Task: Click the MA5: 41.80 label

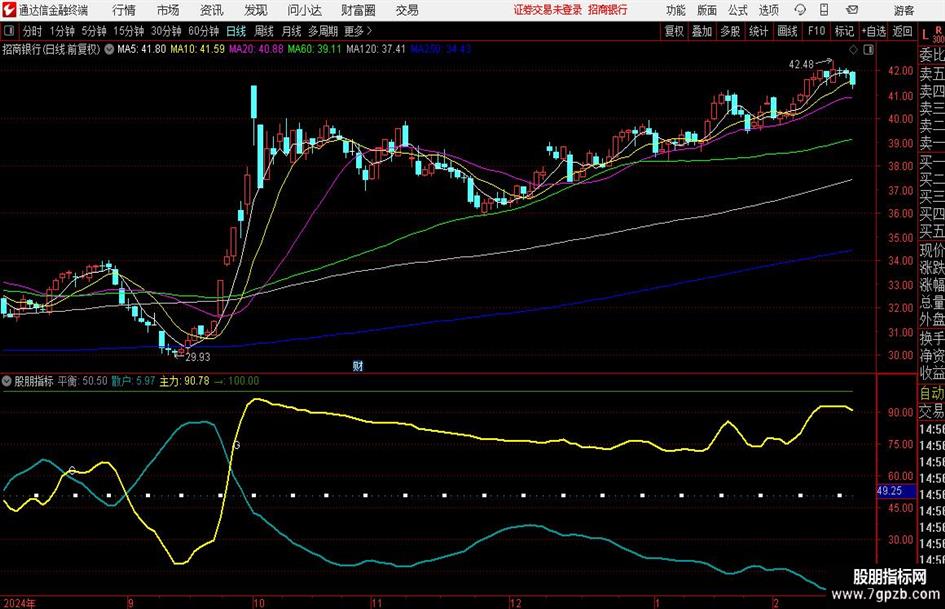Action: click(x=141, y=49)
